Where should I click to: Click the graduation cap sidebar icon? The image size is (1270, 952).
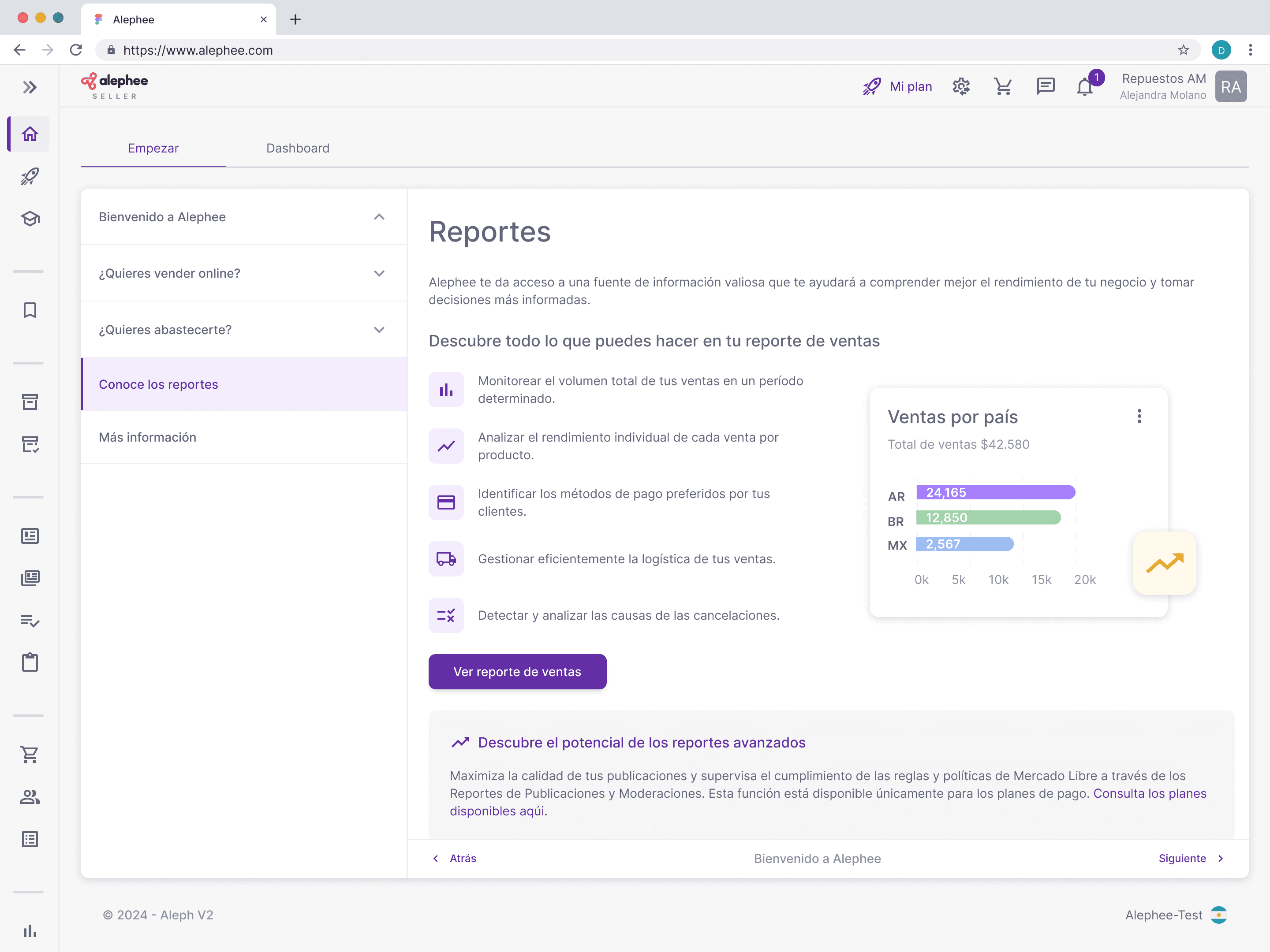30,219
